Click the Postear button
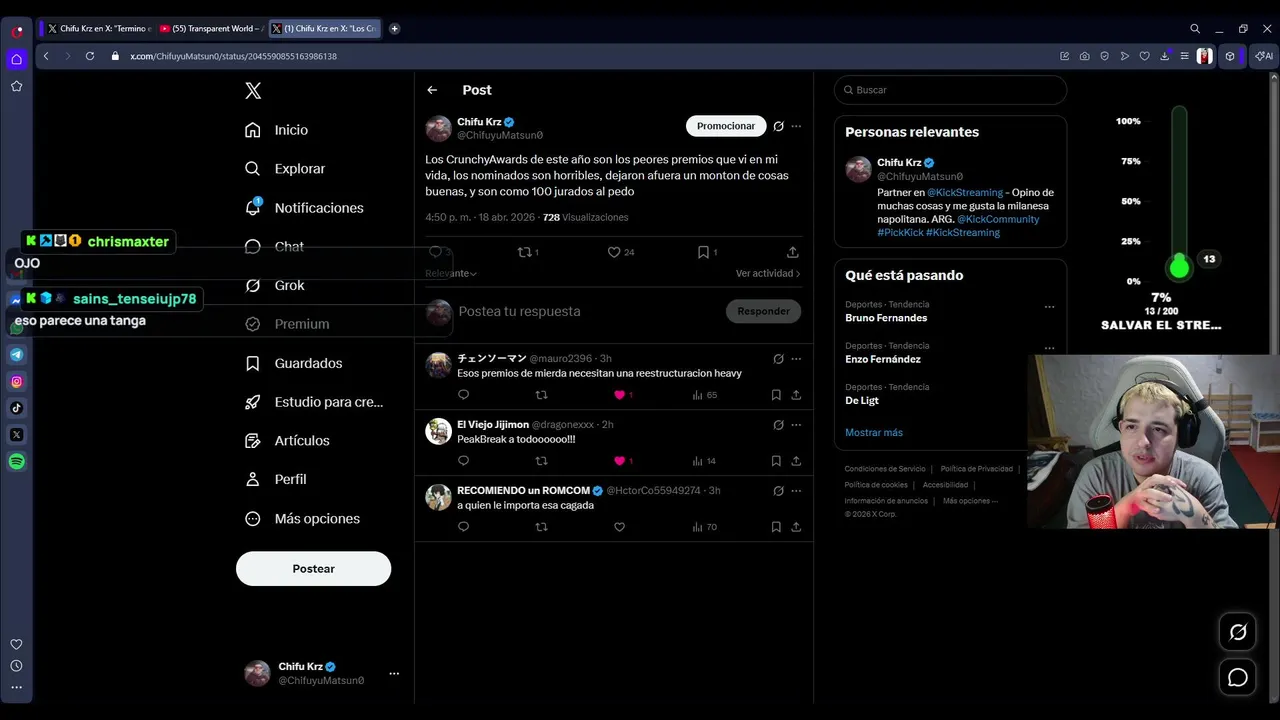 (x=313, y=569)
